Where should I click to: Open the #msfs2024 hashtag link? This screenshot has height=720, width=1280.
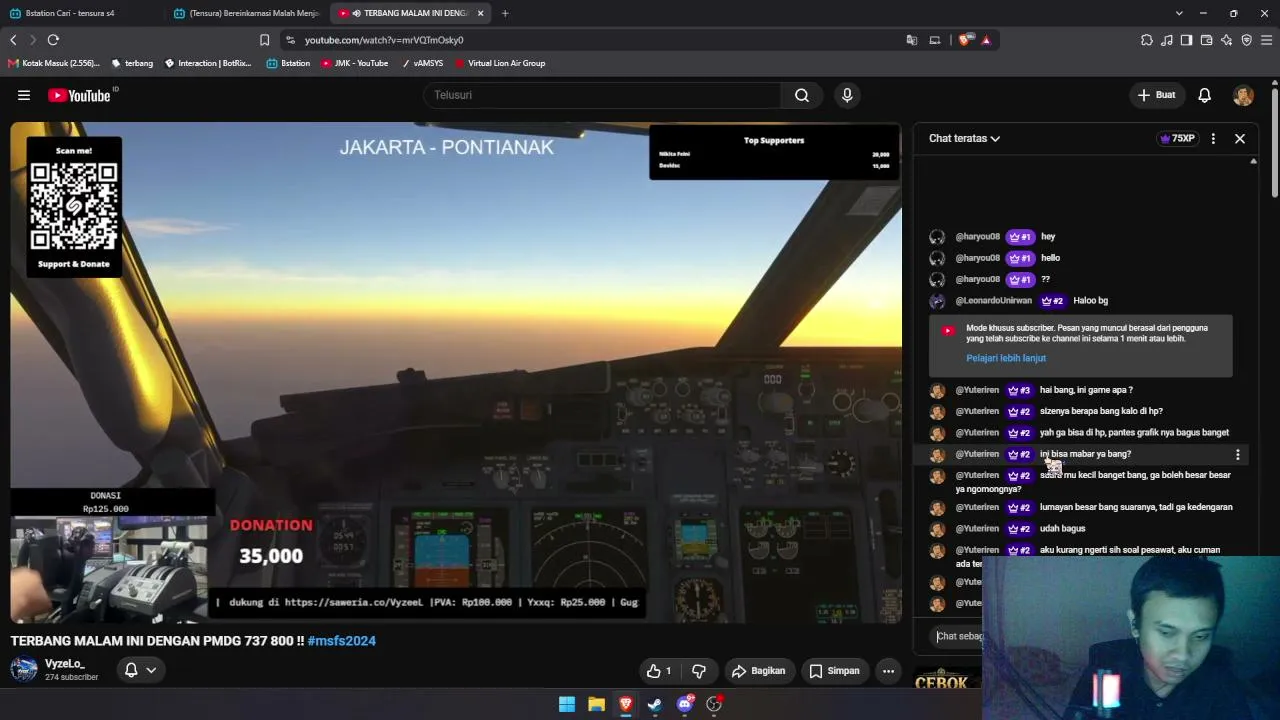point(342,641)
